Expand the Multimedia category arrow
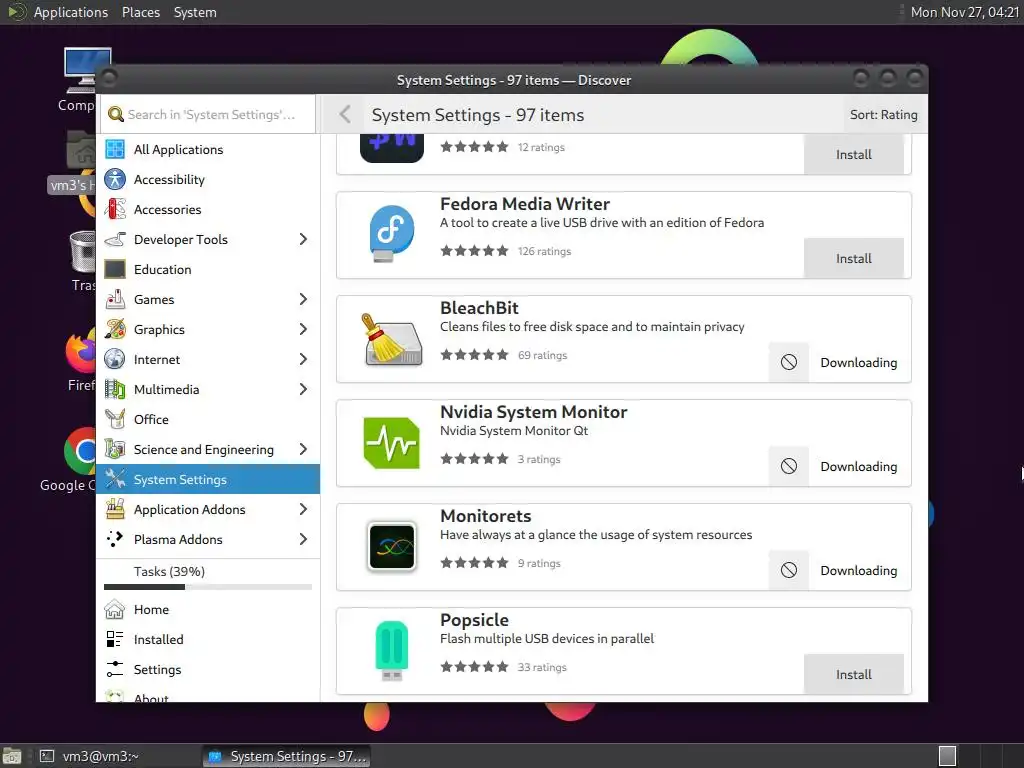The height and width of the screenshot is (768, 1024). [x=303, y=390]
